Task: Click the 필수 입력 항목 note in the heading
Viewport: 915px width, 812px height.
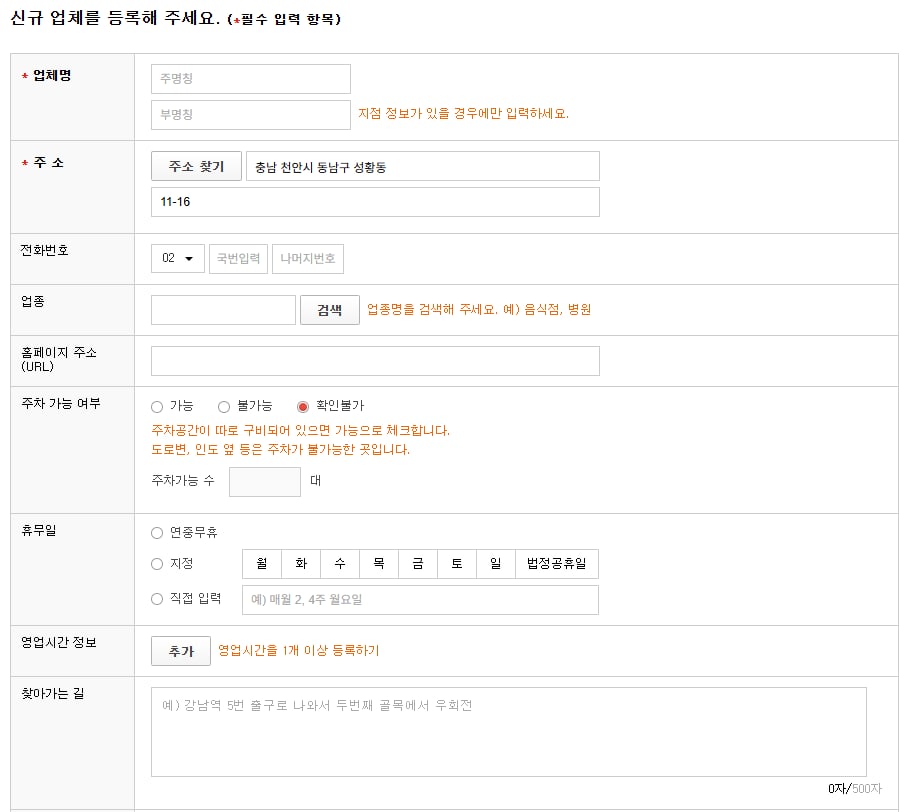Action: [x=284, y=19]
